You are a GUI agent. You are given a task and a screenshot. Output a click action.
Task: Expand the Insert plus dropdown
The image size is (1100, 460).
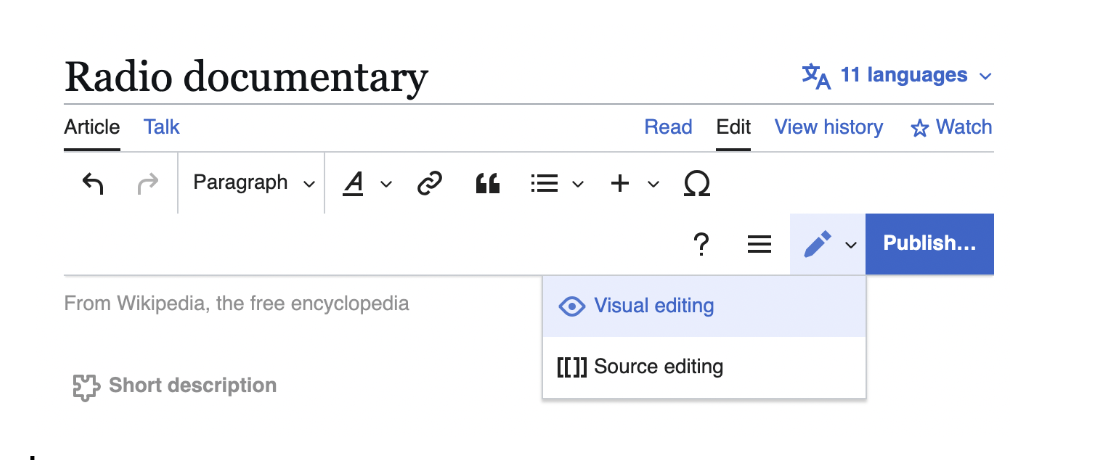(635, 184)
